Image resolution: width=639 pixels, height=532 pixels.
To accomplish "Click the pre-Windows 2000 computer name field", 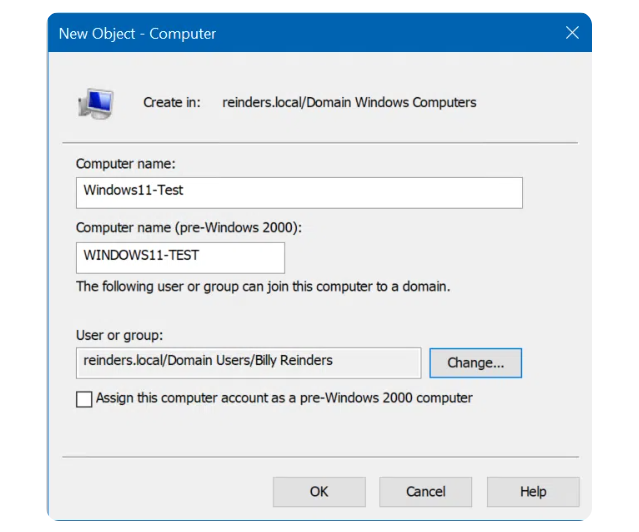I will (180, 256).
